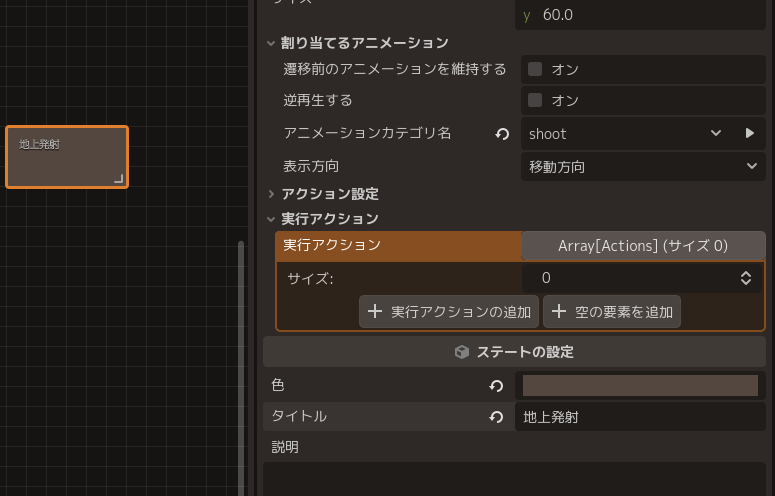
Task: Click the 色 property label
Action: (x=278, y=385)
